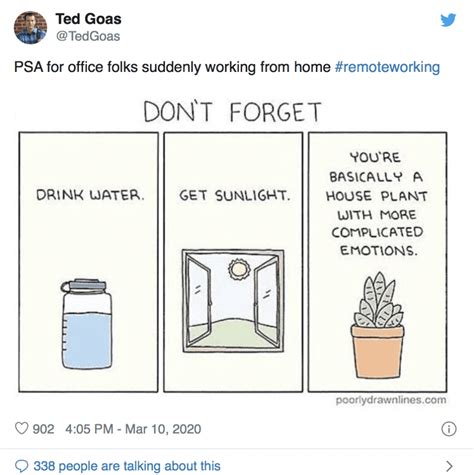
Task: Open the #remoteworking hashtag
Action: pyautogui.click(x=387, y=67)
